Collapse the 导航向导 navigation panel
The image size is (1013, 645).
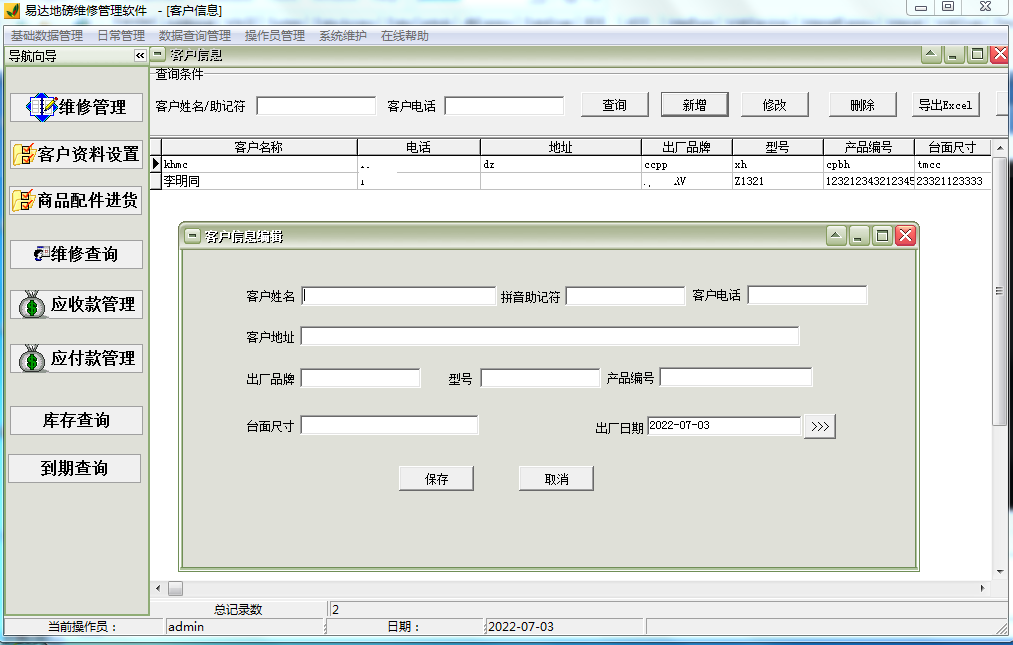coord(139,56)
